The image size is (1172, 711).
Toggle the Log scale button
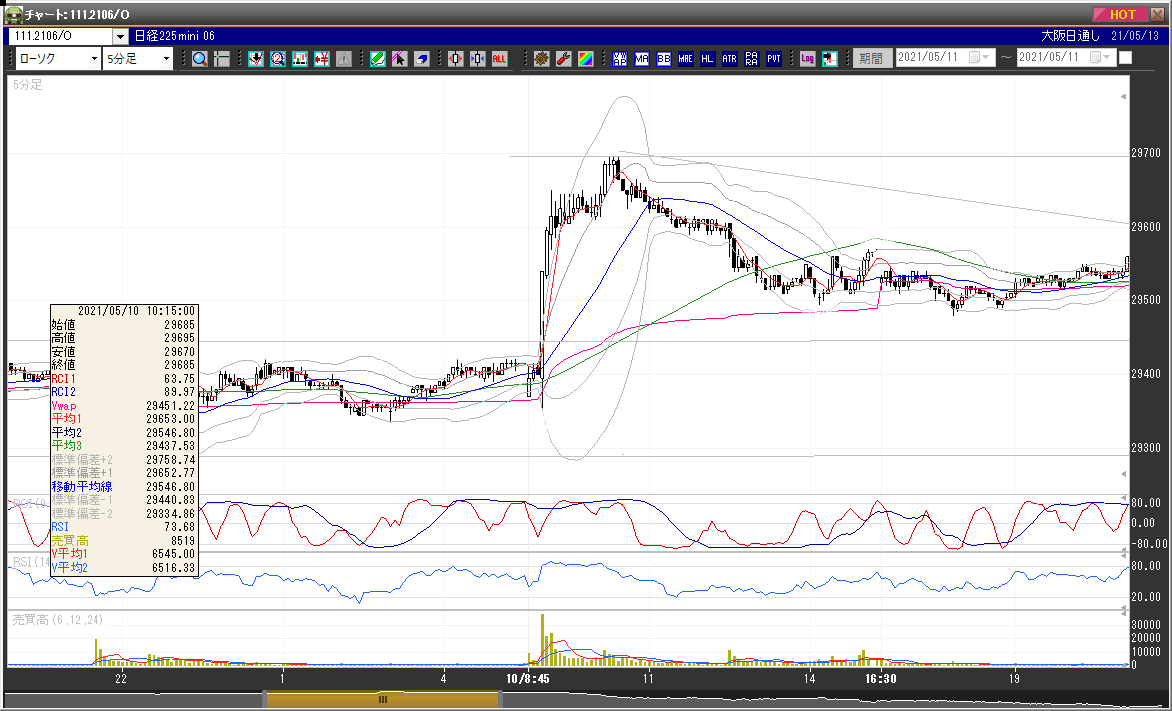coord(807,58)
